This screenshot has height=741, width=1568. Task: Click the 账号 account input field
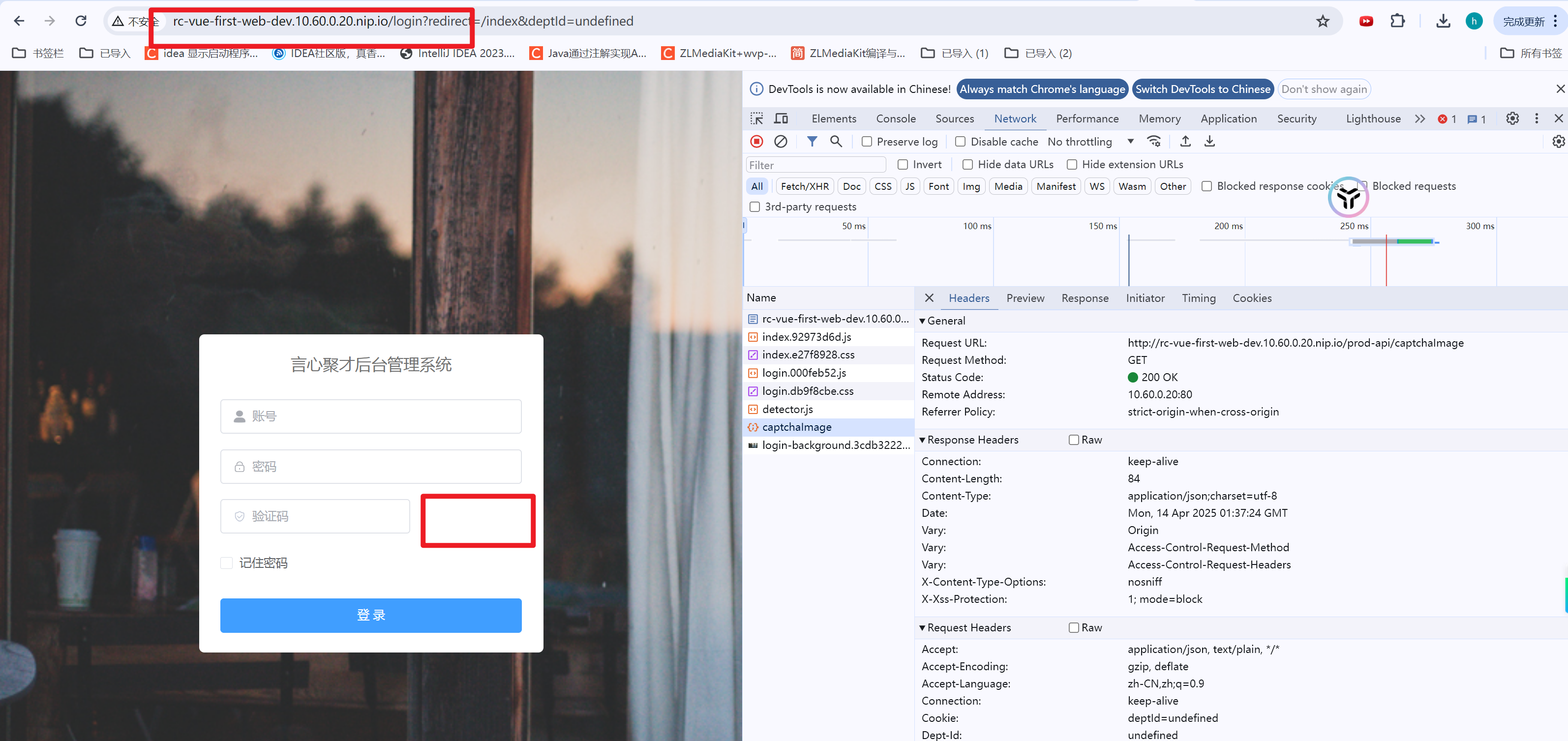[x=371, y=416]
